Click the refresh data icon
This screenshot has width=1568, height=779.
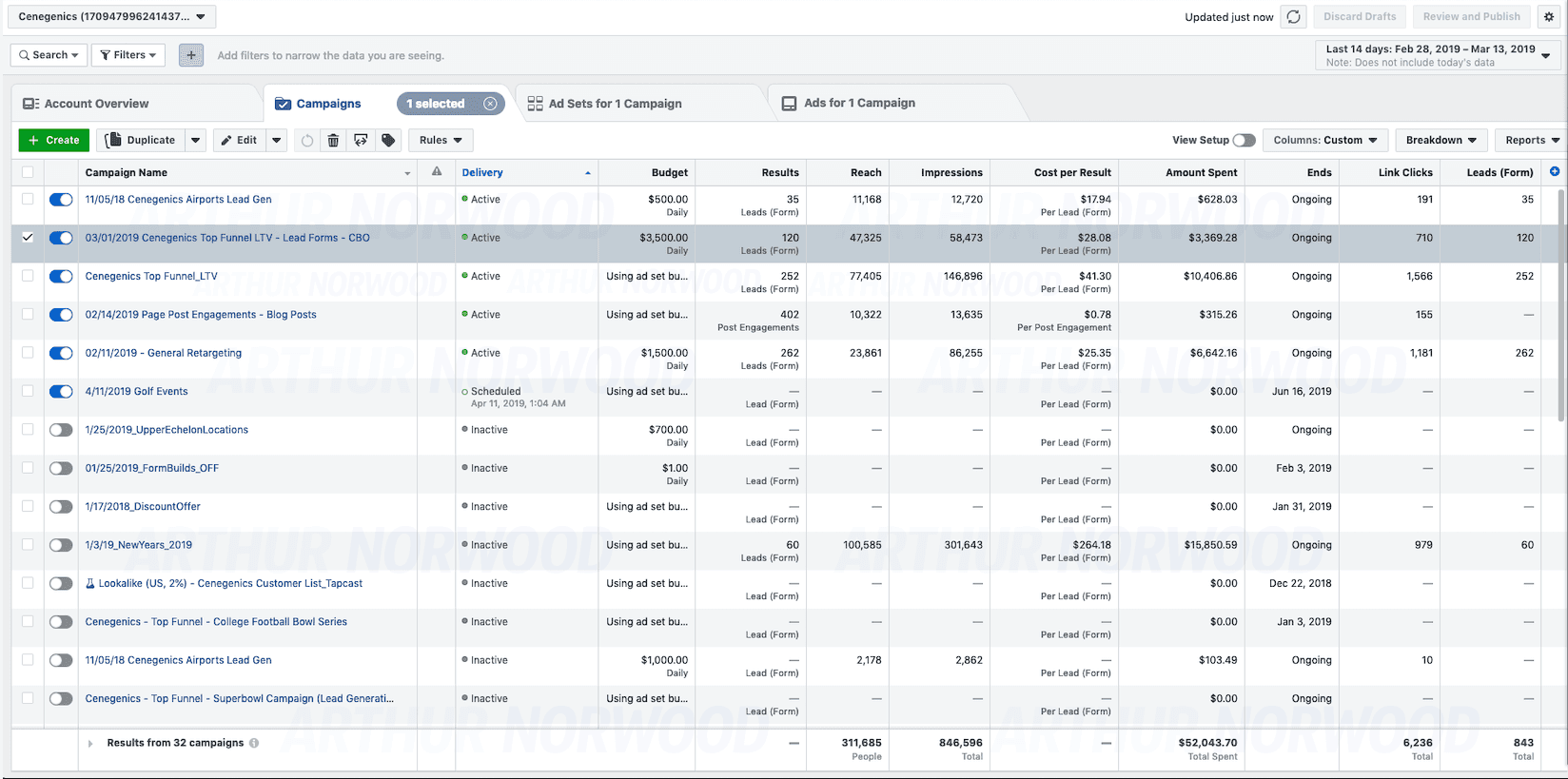point(1293,17)
